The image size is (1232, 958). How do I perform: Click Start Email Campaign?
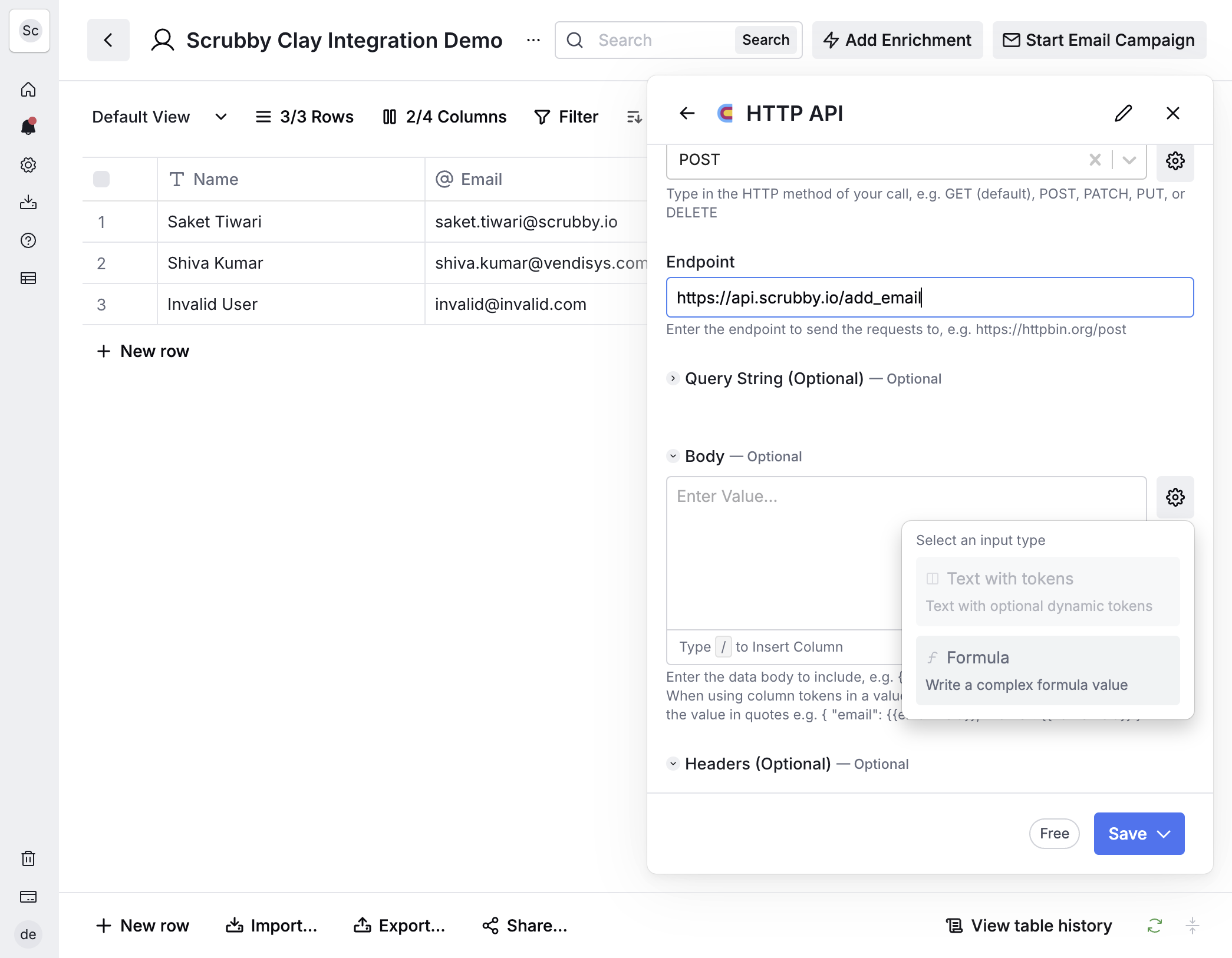pos(1099,40)
